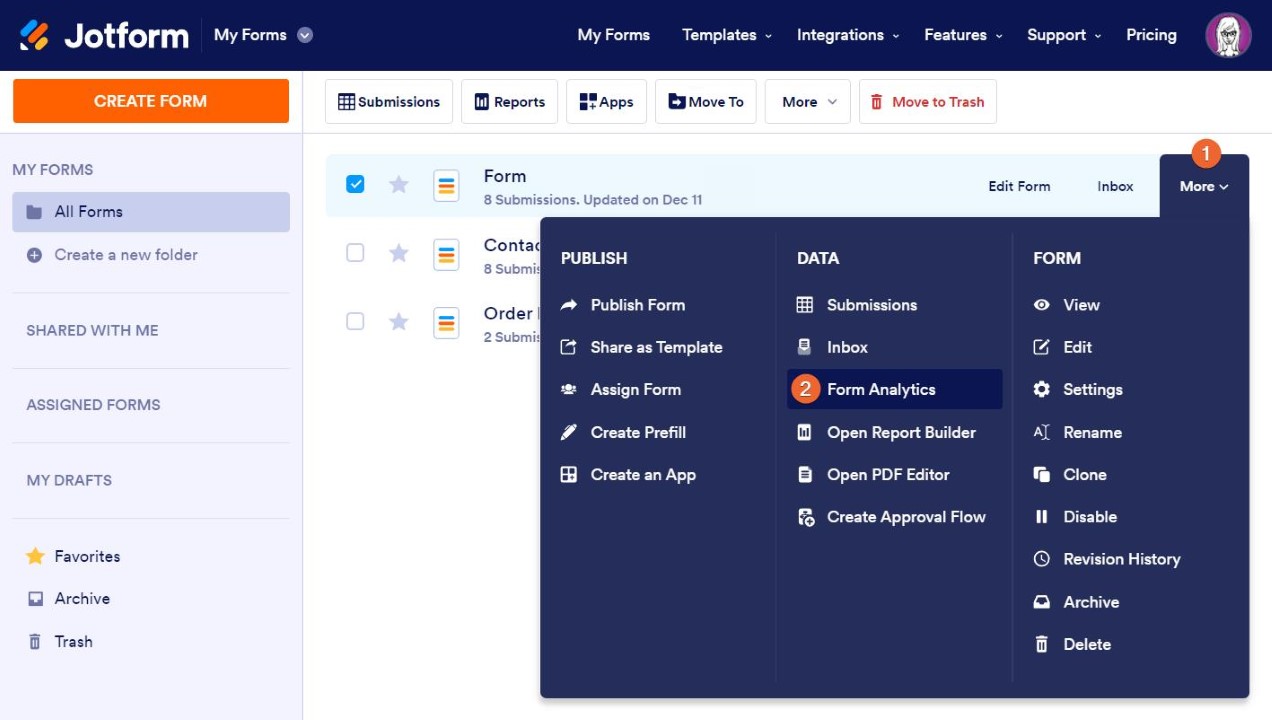1272x720 pixels.
Task: Expand the My Forms header dropdown
Action: (305, 35)
